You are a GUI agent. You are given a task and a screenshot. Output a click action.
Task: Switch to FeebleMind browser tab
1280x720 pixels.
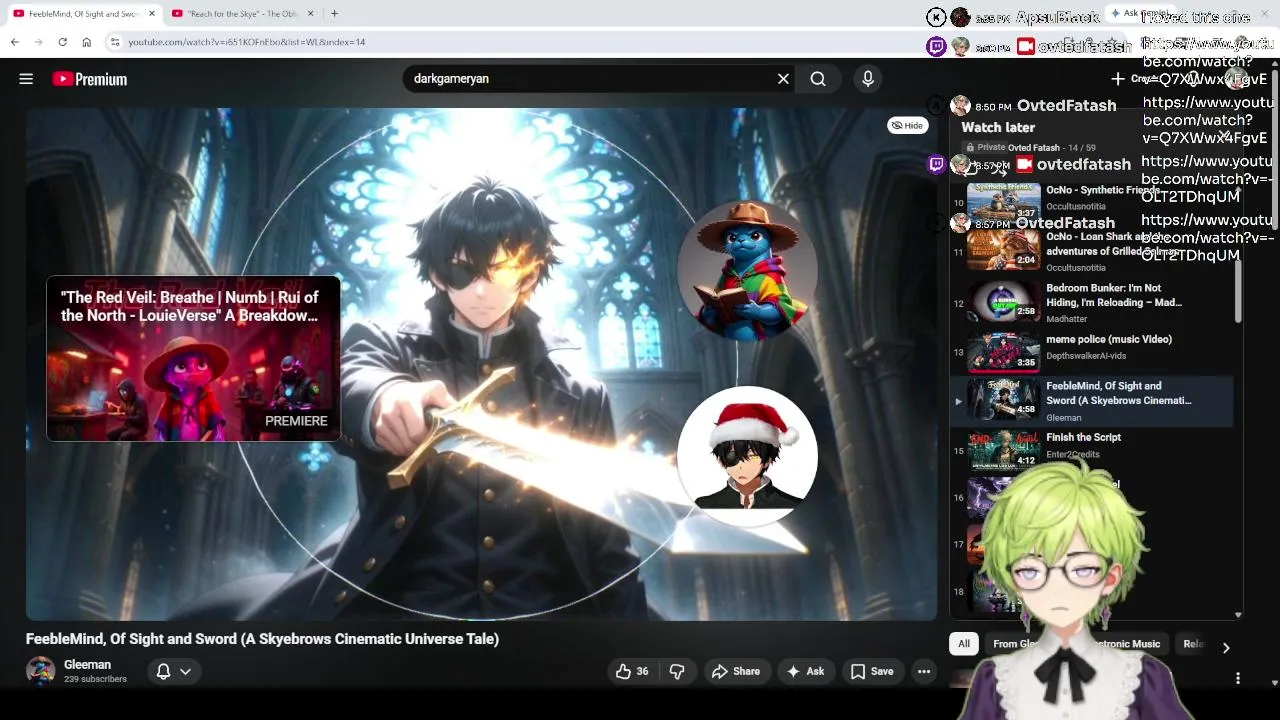[x=82, y=14]
